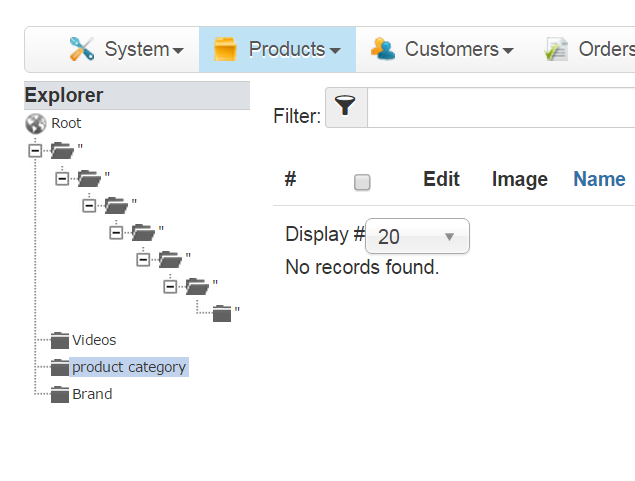Viewport: 635px width, 481px height.
Task: Open the Products dropdown menu
Action: tap(294, 49)
